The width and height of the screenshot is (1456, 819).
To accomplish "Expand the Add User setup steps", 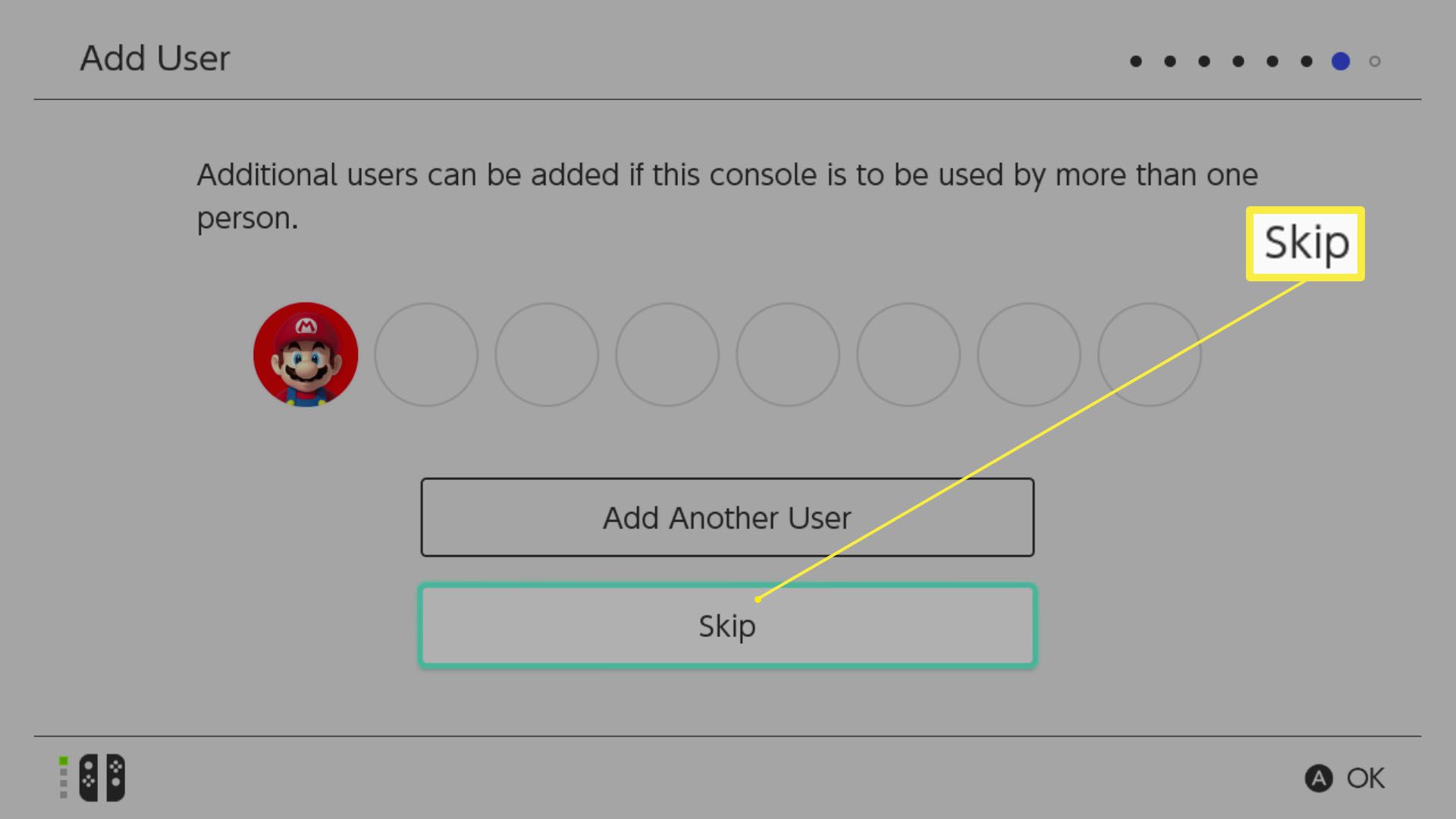I will pos(1256,60).
